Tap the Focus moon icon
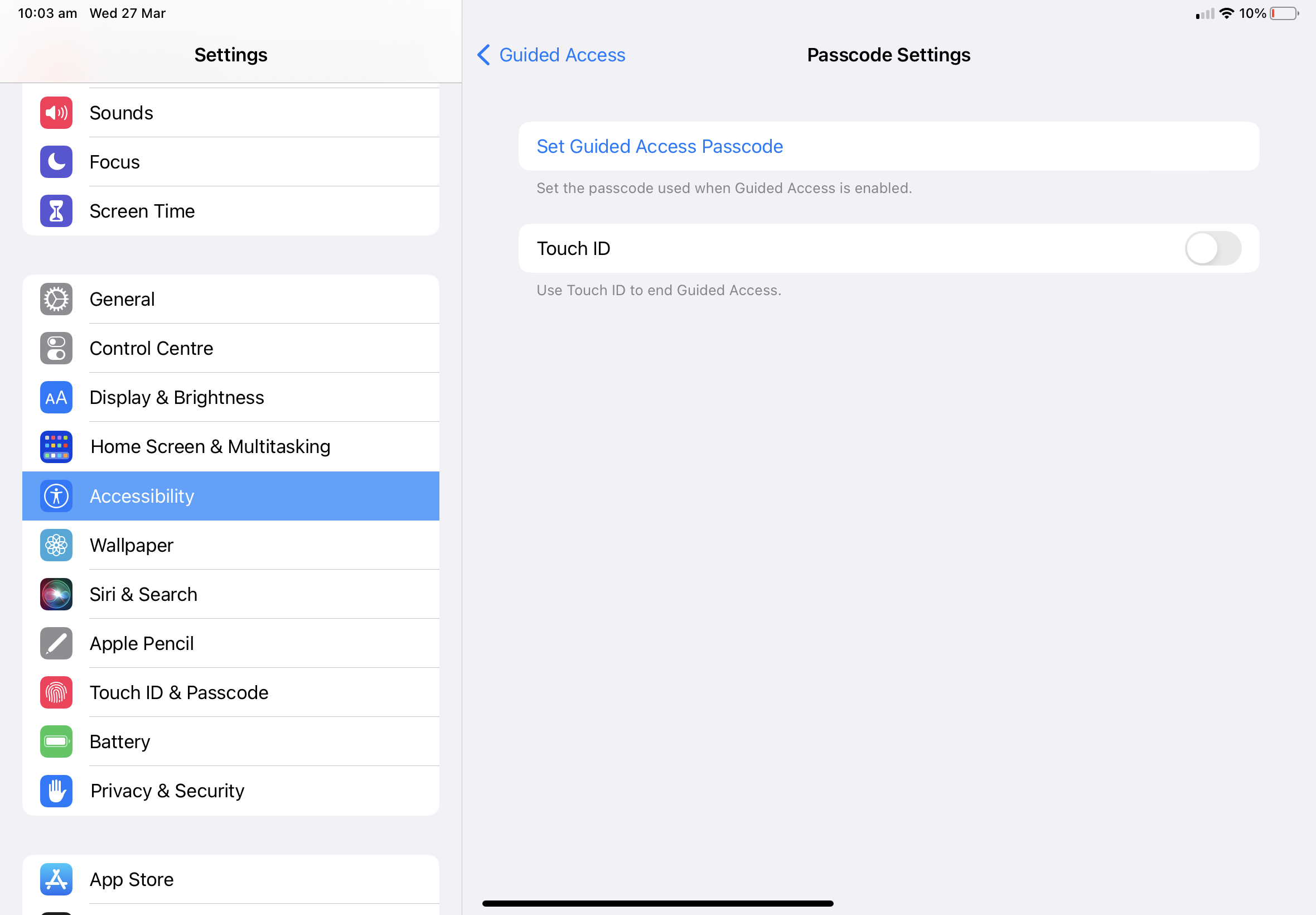The height and width of the screenshot is (915, 1316). [56, 162]
